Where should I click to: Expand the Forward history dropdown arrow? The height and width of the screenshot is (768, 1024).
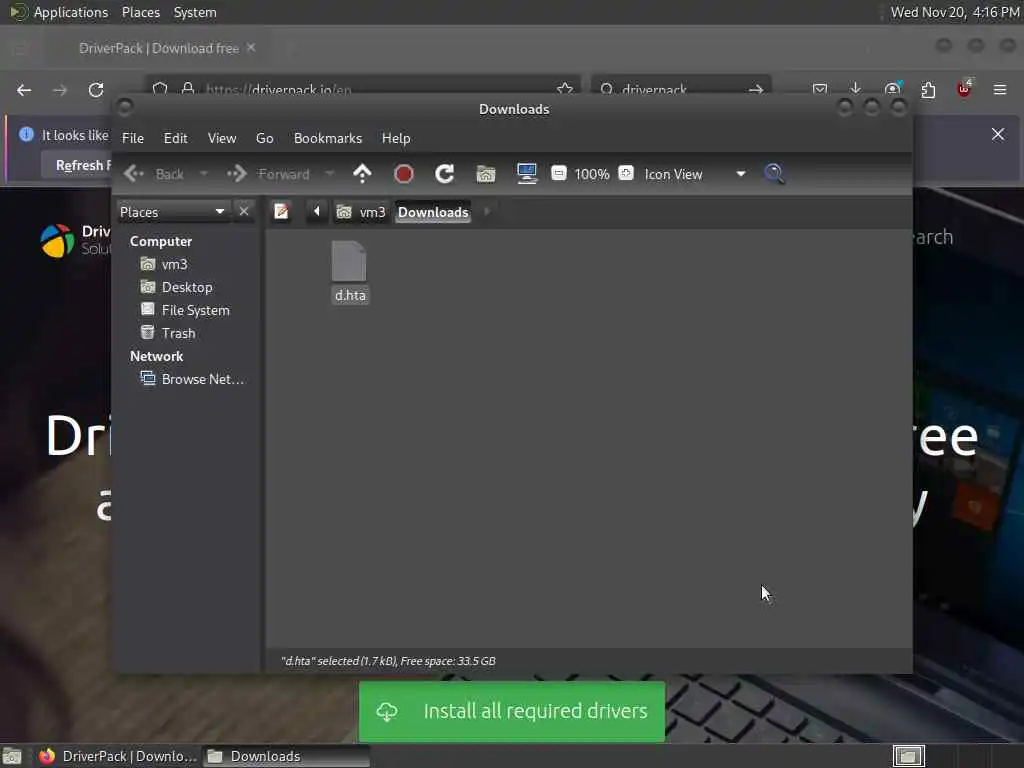330,174
